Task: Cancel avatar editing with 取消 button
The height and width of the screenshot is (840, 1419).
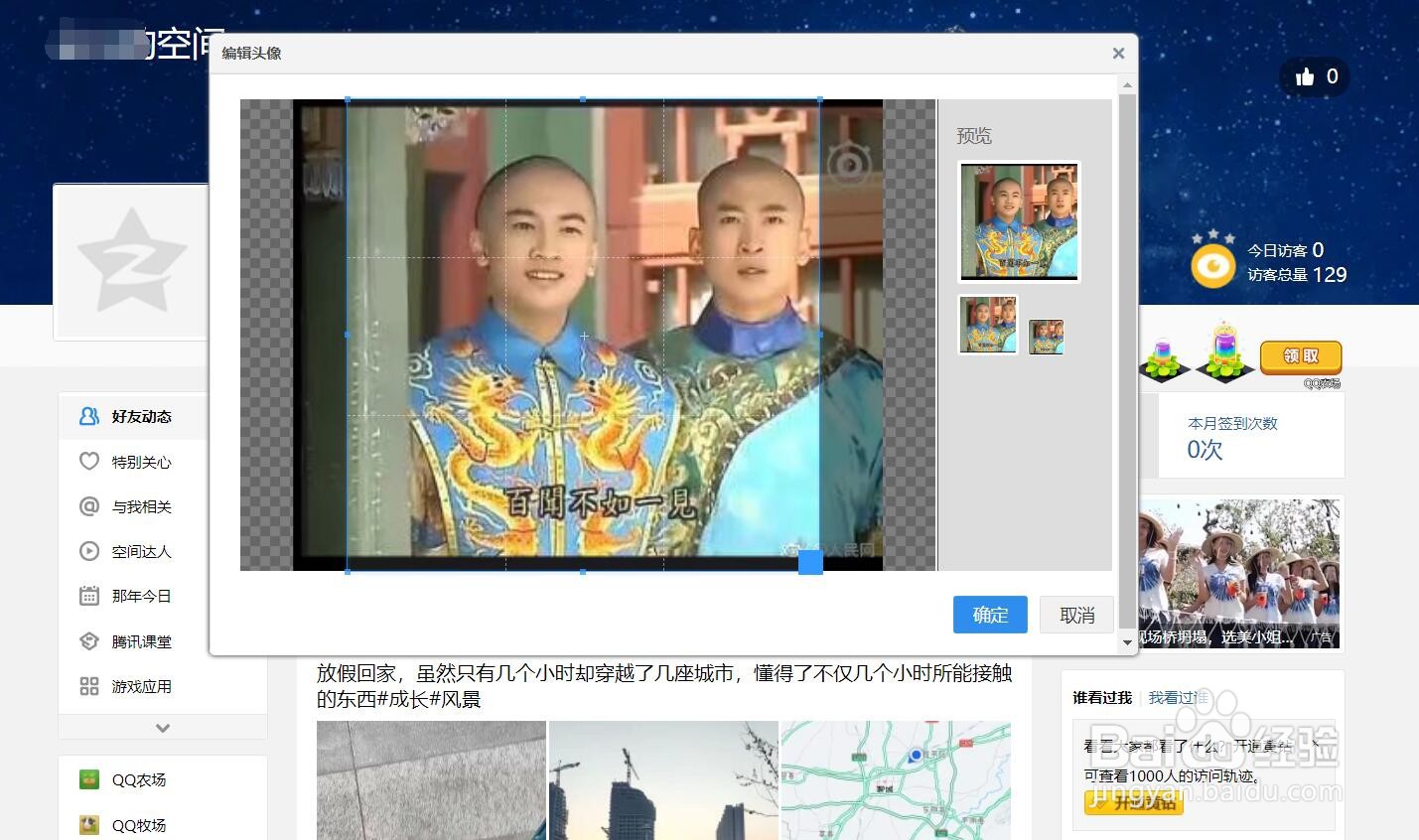Action: click(x=1076, y=615)
